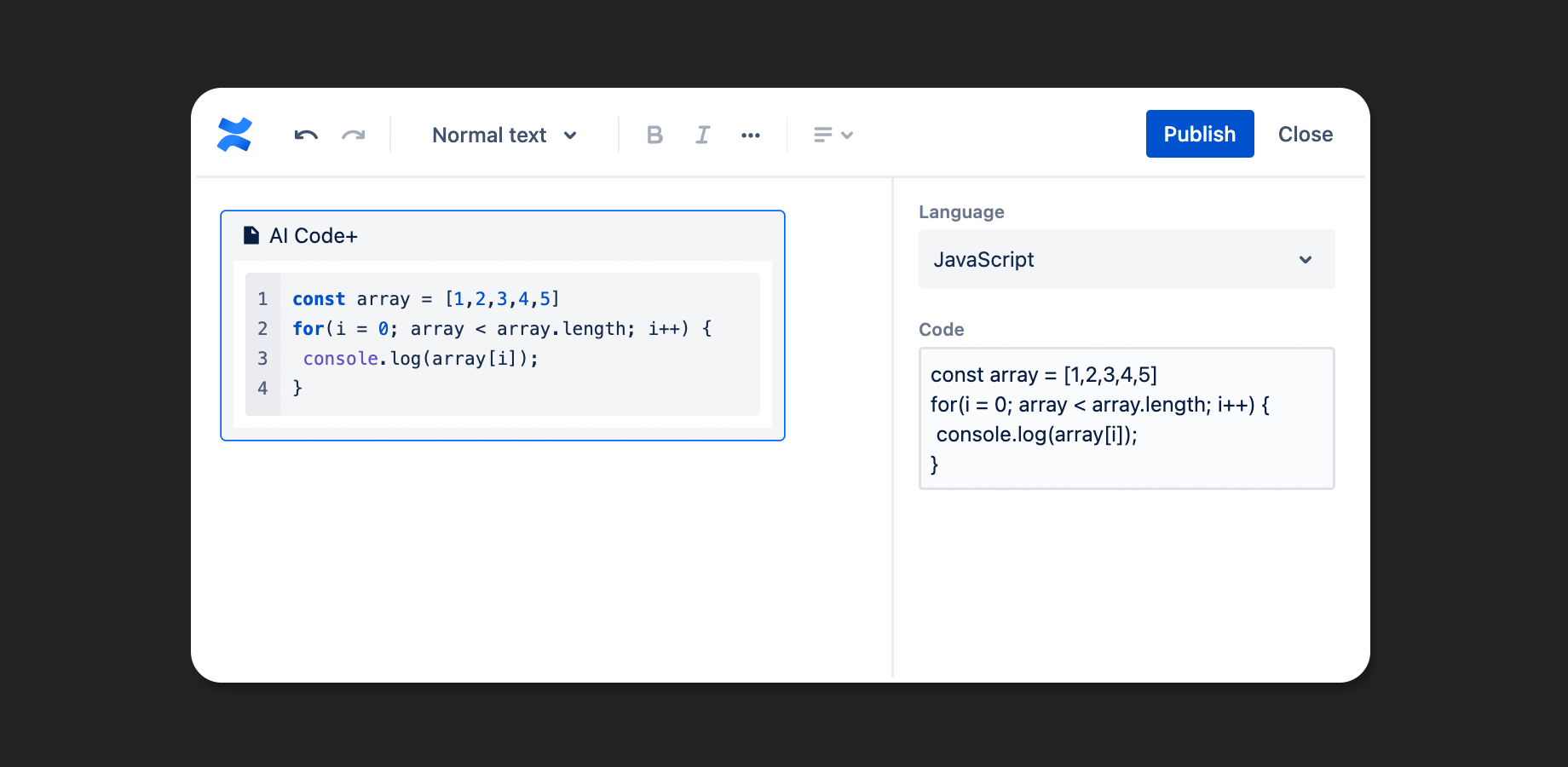
Task: Close the editor
Action: point(1305,134)
